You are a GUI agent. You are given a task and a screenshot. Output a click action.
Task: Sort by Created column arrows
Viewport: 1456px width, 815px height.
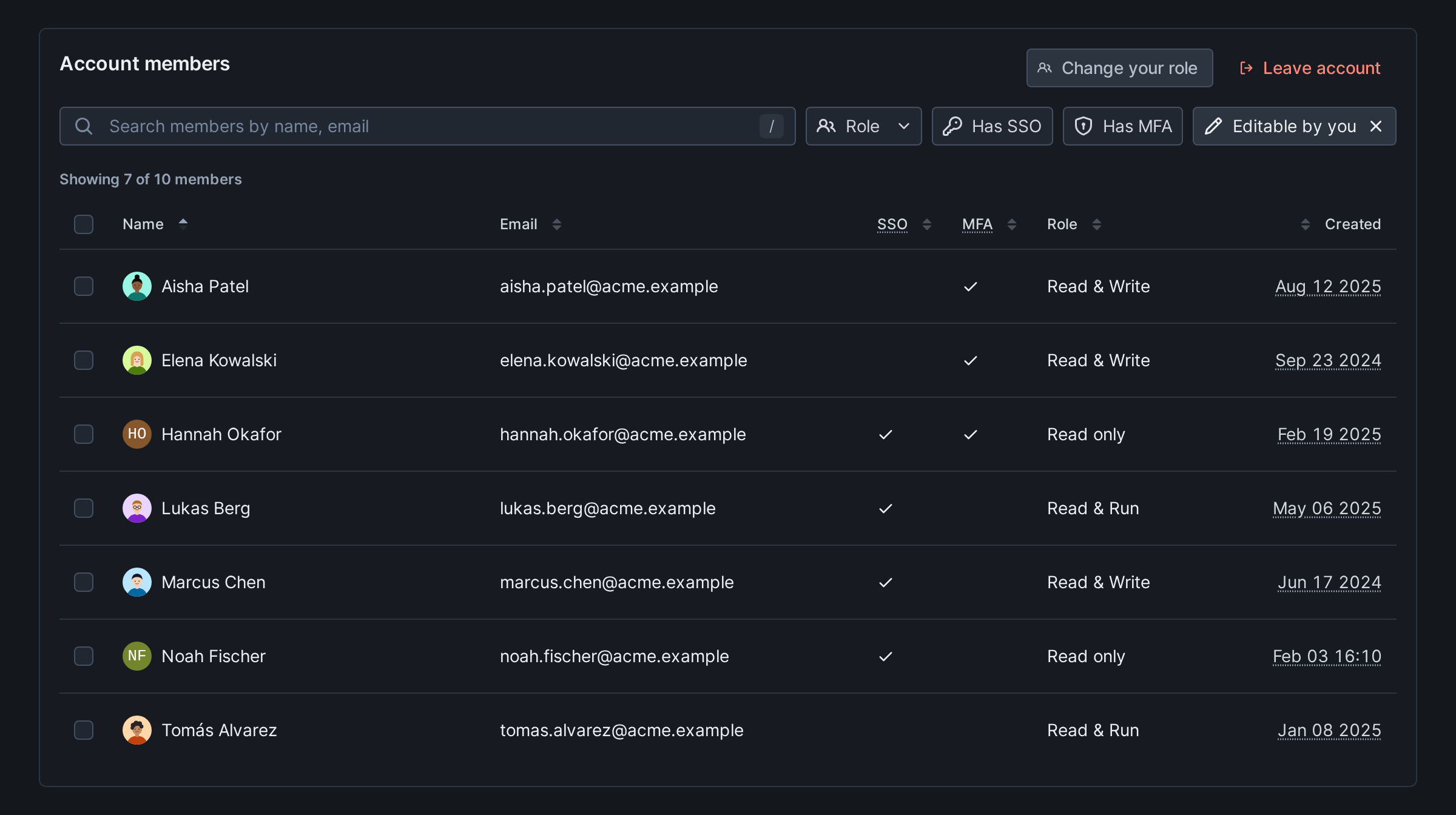pyautogui.click(x=1306, y=224)
